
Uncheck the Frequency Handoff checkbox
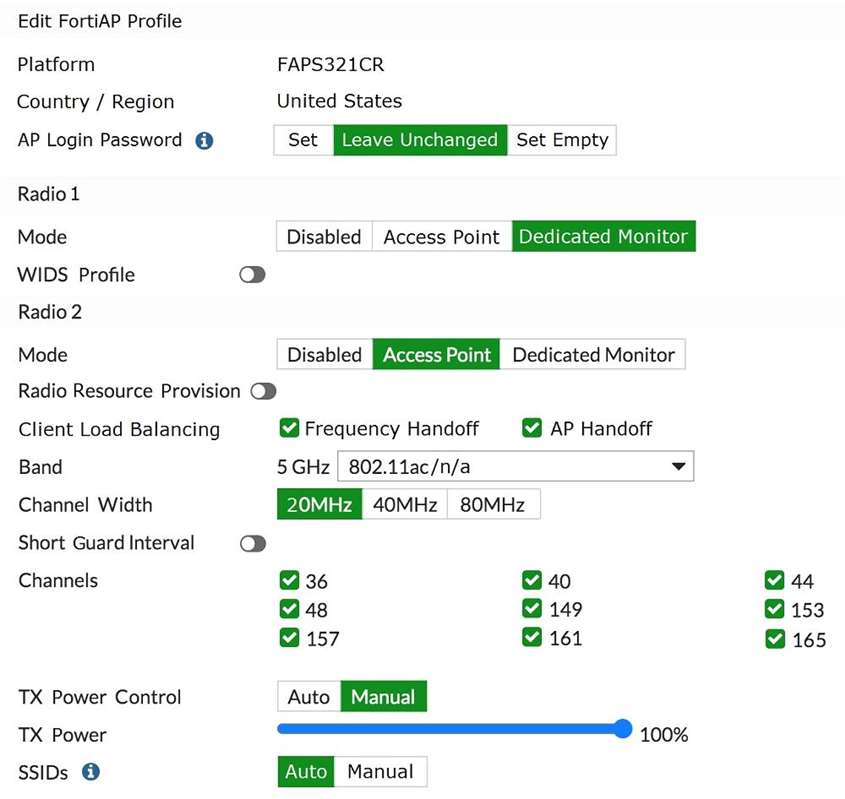tap(289, 428)
